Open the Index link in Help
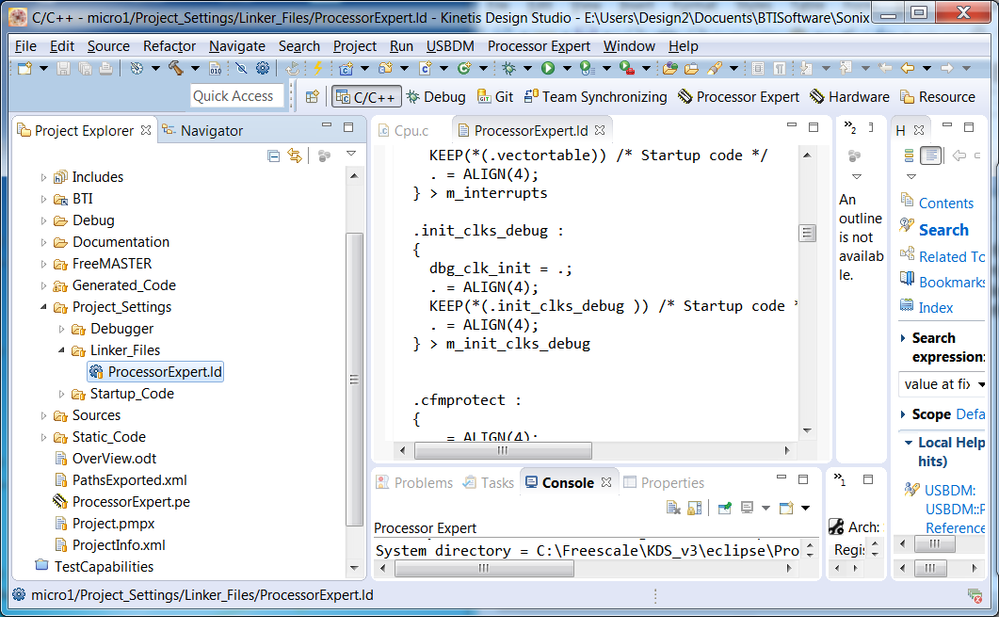 935,307
